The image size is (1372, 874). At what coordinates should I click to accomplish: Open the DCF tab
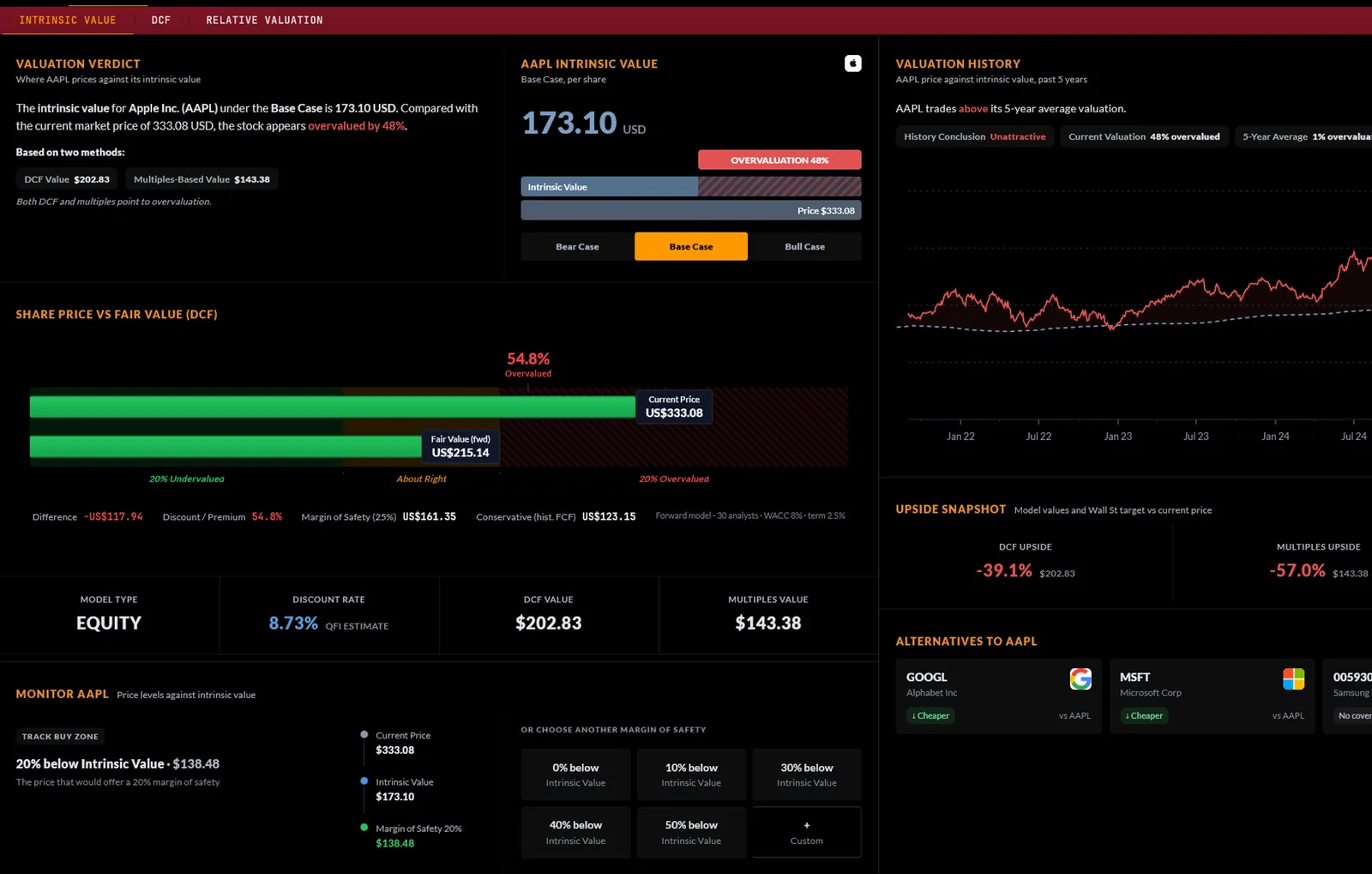[x=161, y=20]
